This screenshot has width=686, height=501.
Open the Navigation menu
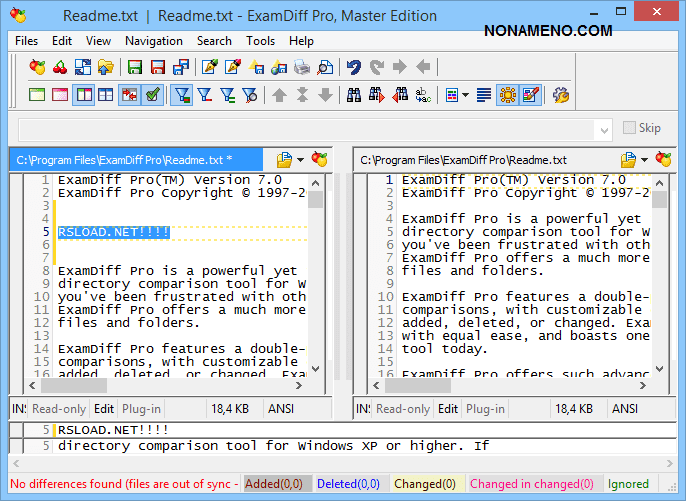[x=153, y=41]
